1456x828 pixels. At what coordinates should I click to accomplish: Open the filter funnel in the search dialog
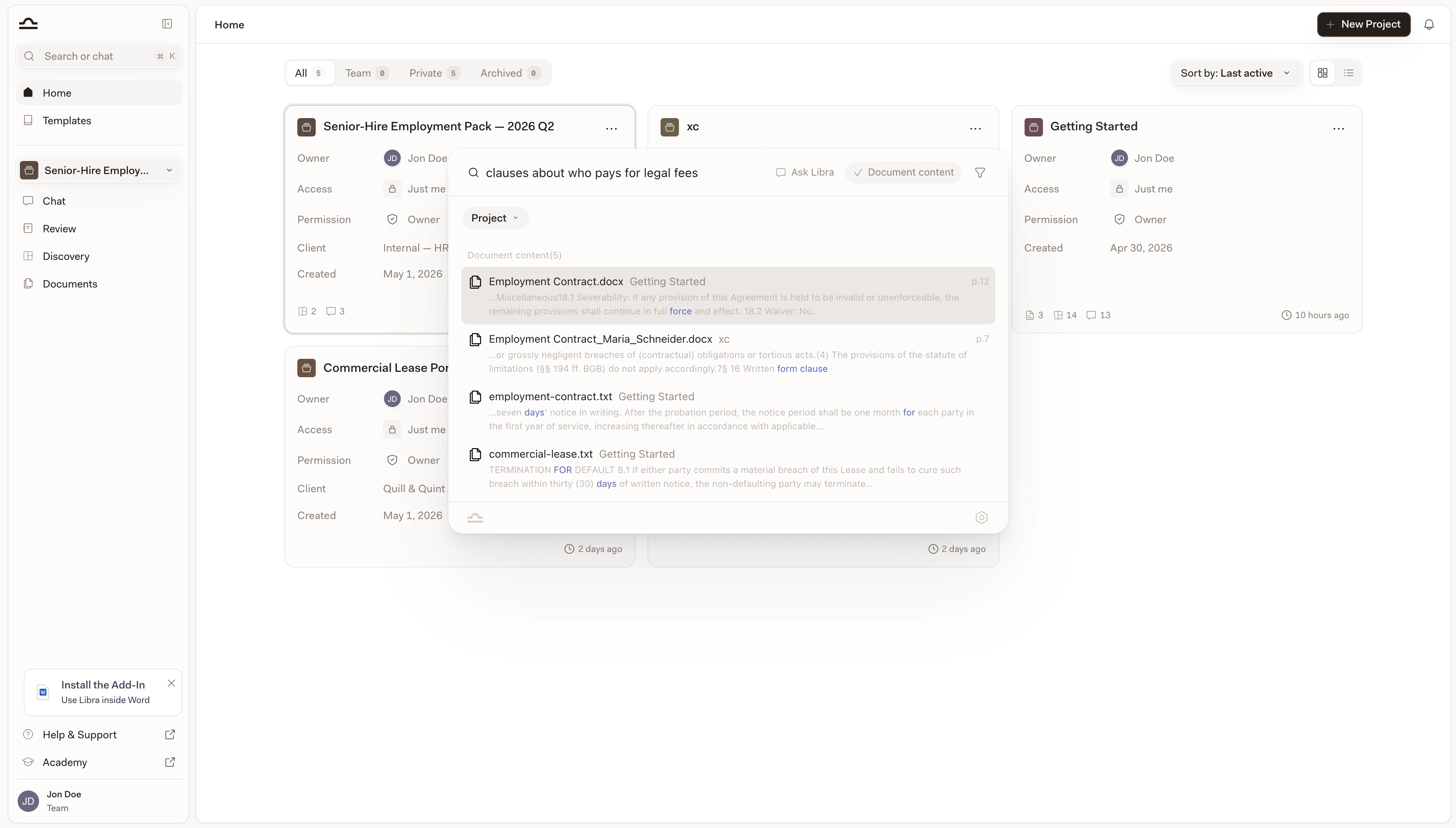point(980,172)
